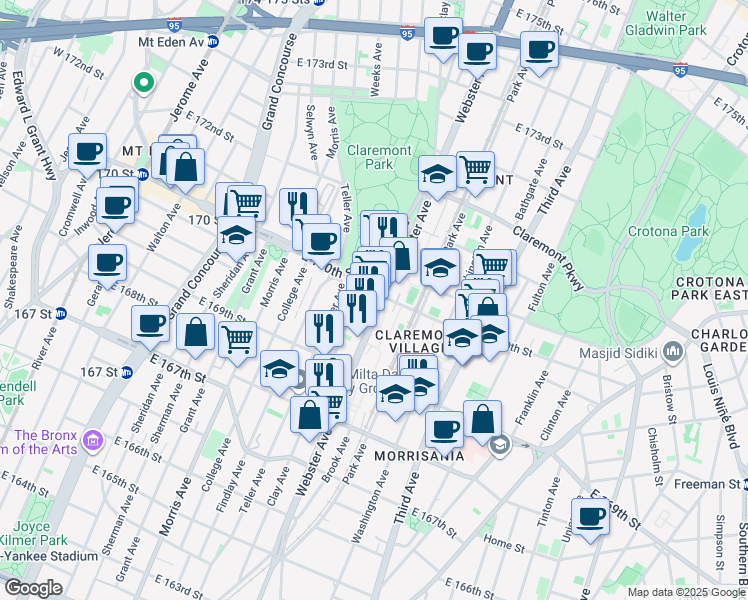748x600 pixels.
Task: Click the Mt Eden Av subway station icon
Action: click(x=213, y=42)
